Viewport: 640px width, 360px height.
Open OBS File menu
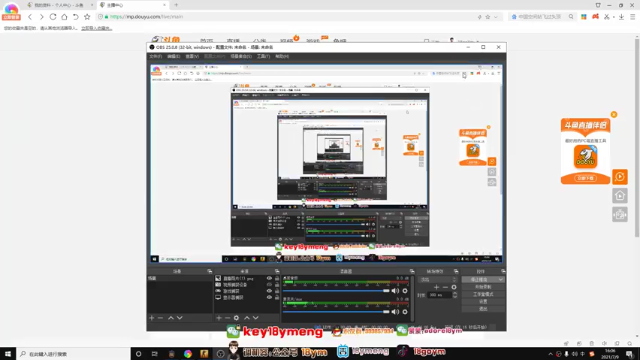pyautogui.click(x=156, y=56)
